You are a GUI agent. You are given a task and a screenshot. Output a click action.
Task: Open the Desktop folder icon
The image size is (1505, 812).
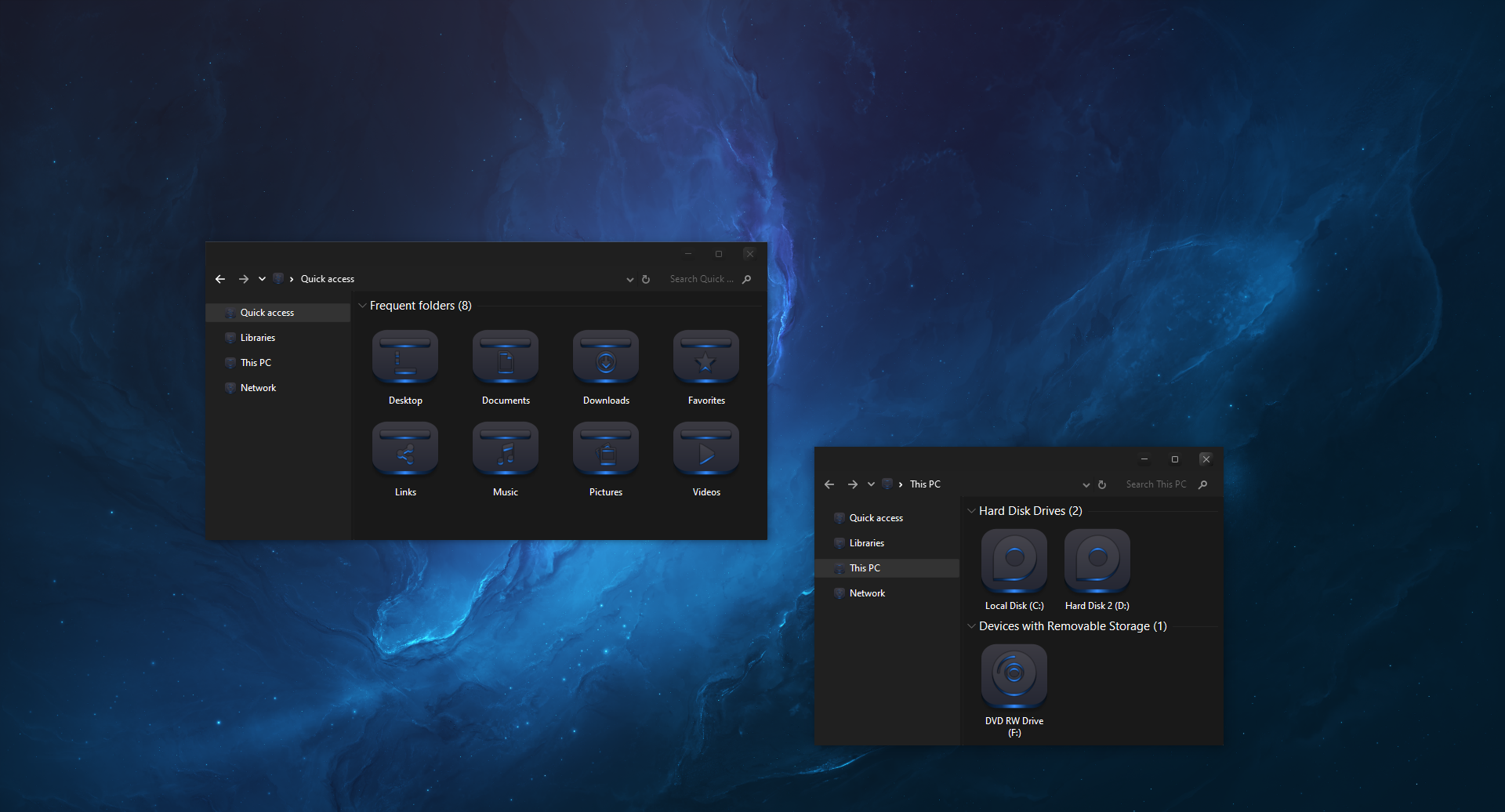click(404, 357)
